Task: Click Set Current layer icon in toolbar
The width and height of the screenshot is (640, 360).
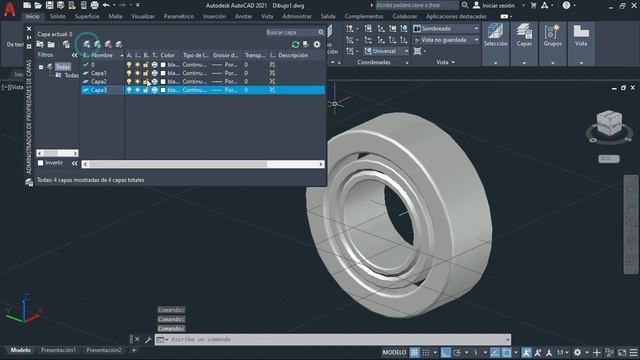Action: pos(119,44)
